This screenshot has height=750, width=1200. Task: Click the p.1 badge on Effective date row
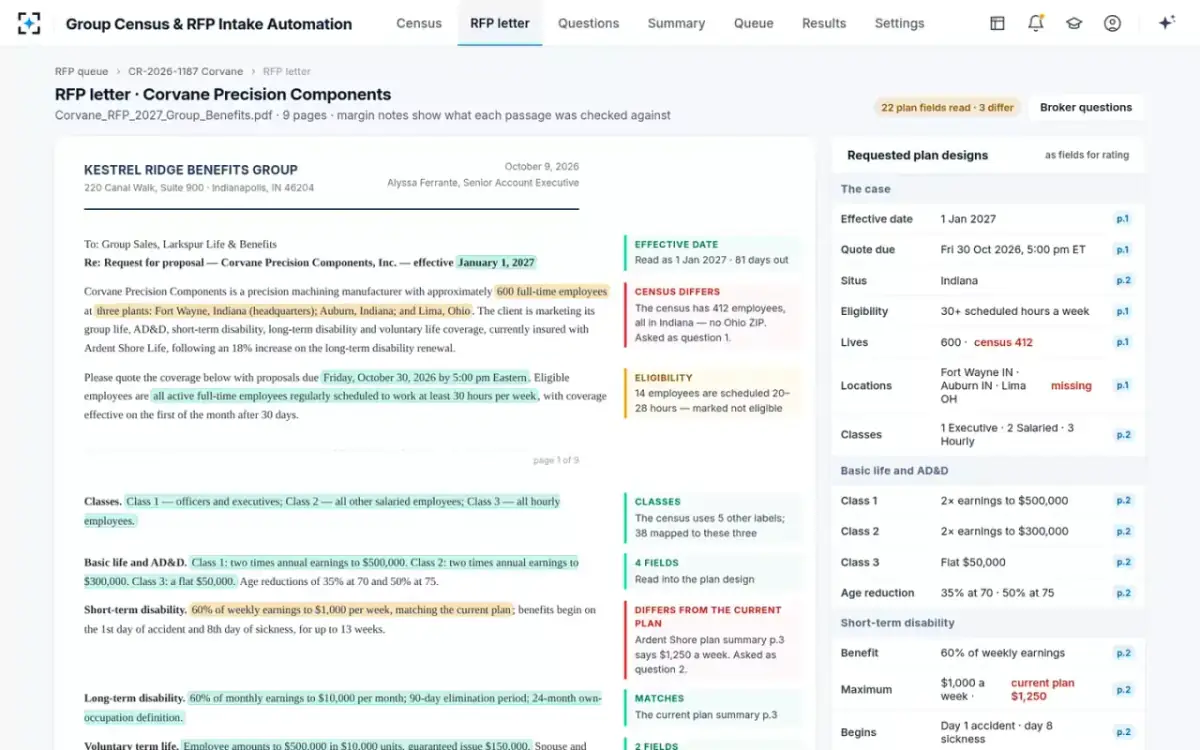[x=1123, y=219]
